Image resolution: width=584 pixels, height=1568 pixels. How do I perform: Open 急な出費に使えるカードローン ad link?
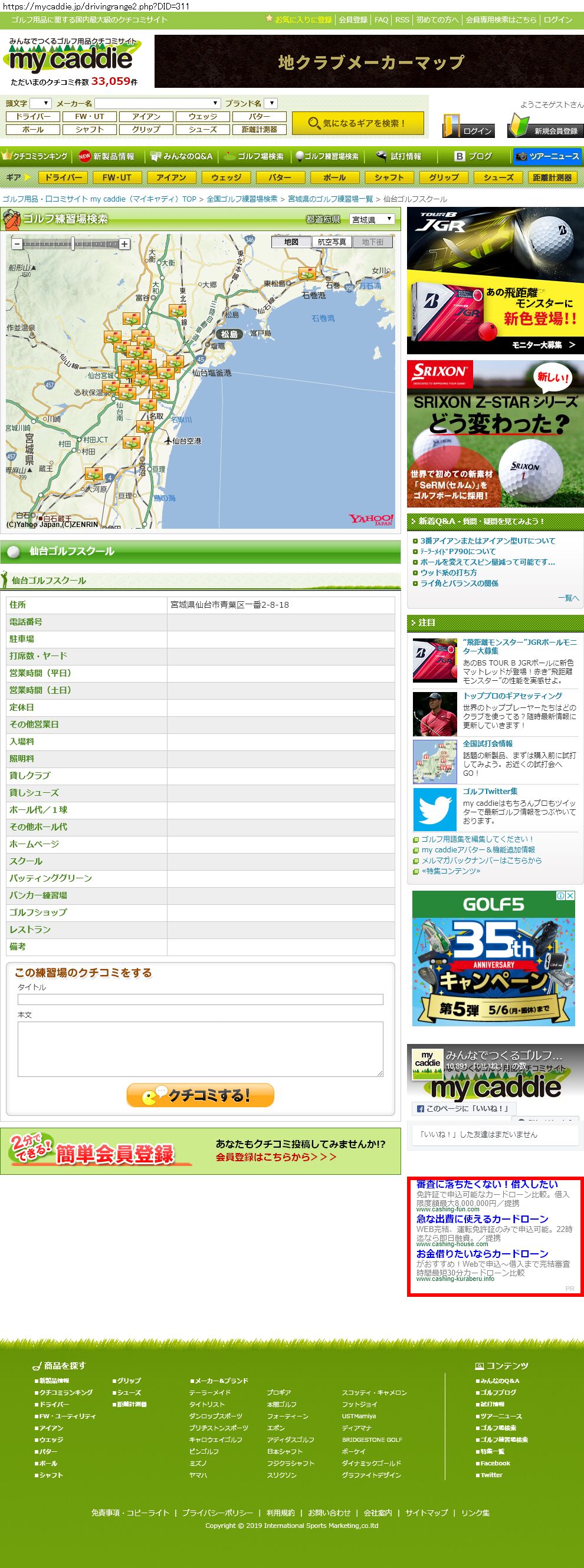(x=483, y=1218)
